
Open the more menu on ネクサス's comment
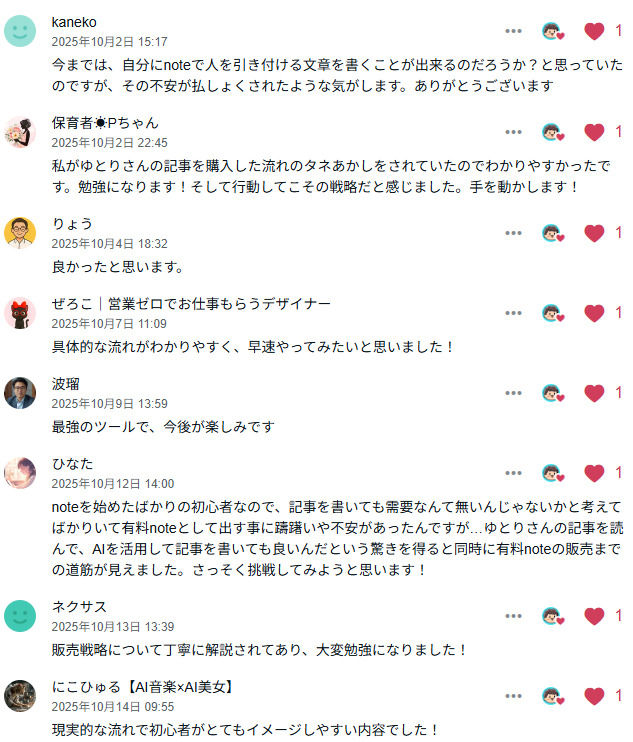(x=514, y=616)
